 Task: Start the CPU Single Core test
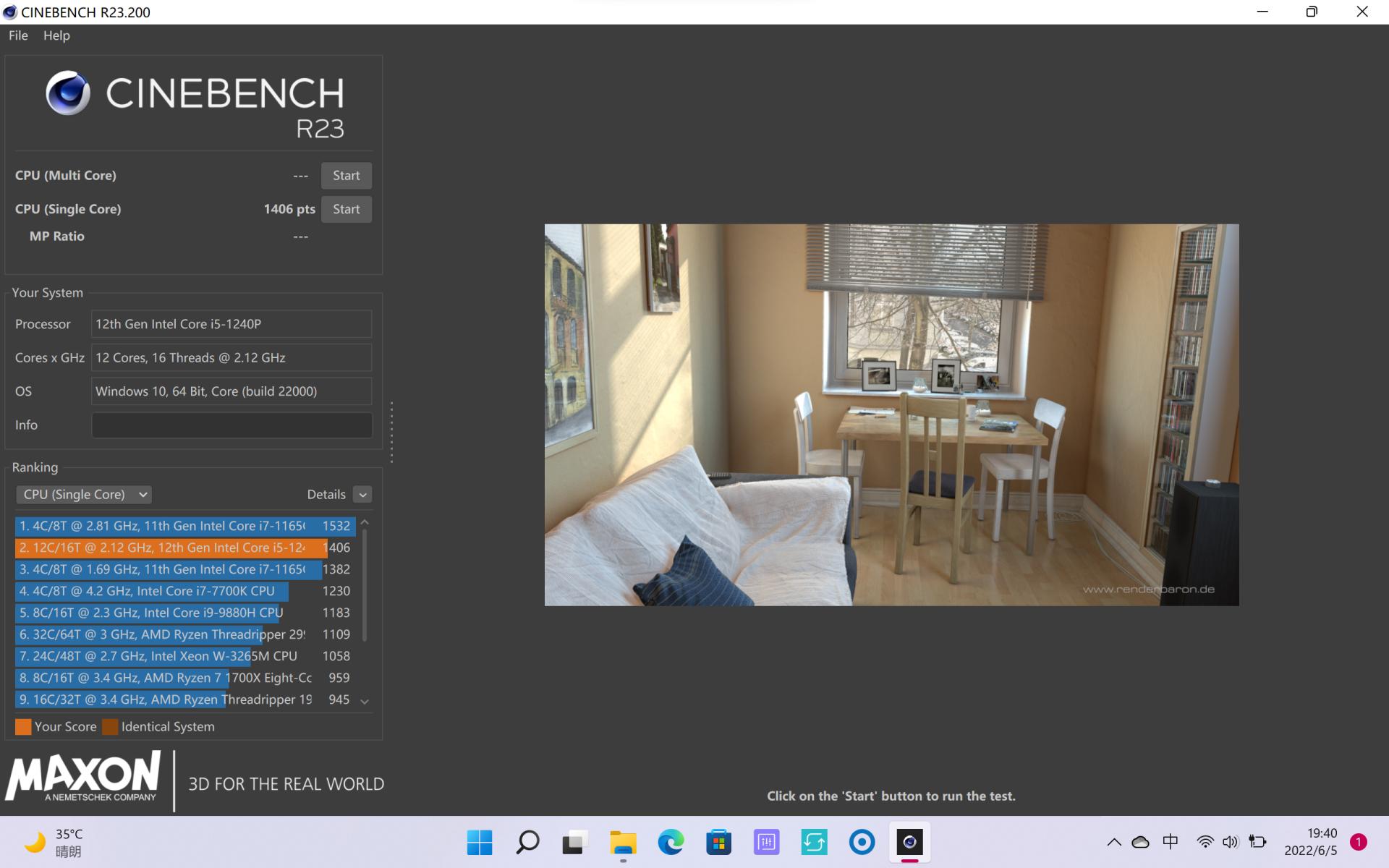pos(346,209)
